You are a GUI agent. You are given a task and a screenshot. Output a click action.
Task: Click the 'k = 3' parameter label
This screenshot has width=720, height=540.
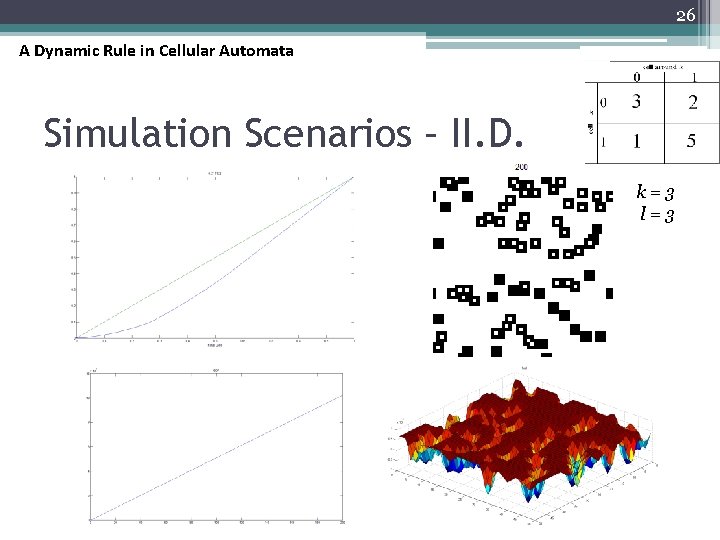pos(655,192)
